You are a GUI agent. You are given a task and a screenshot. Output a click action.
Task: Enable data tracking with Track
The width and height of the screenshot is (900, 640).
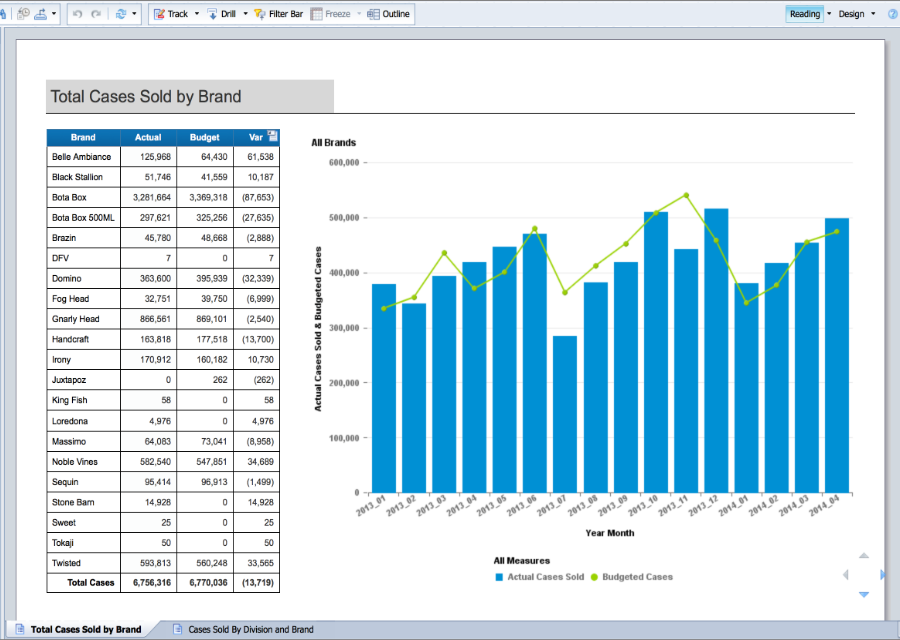pos(171,14)
